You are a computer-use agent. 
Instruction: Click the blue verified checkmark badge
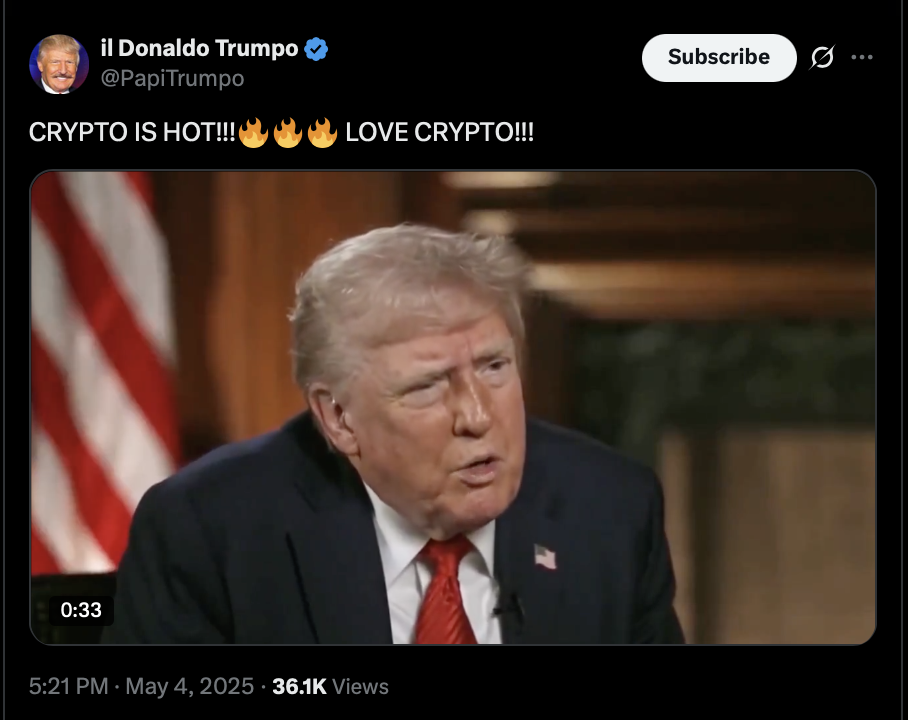(316, 49)
